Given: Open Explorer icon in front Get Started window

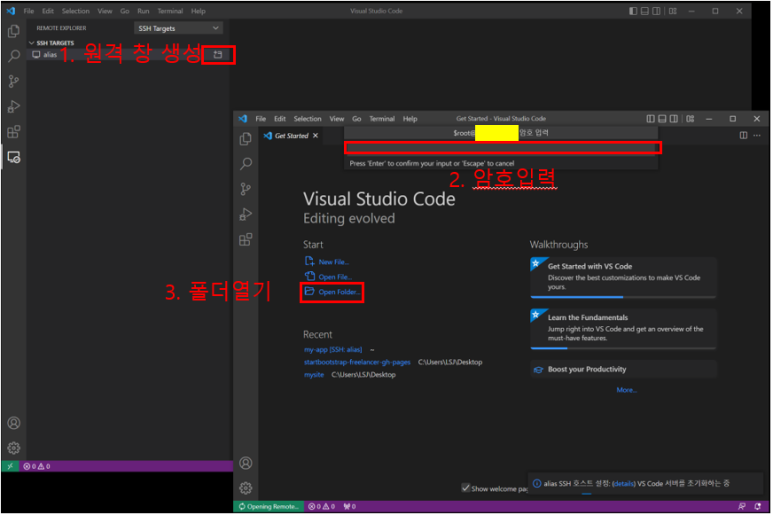Looking at the screenshot, I should tap(246, 139).
